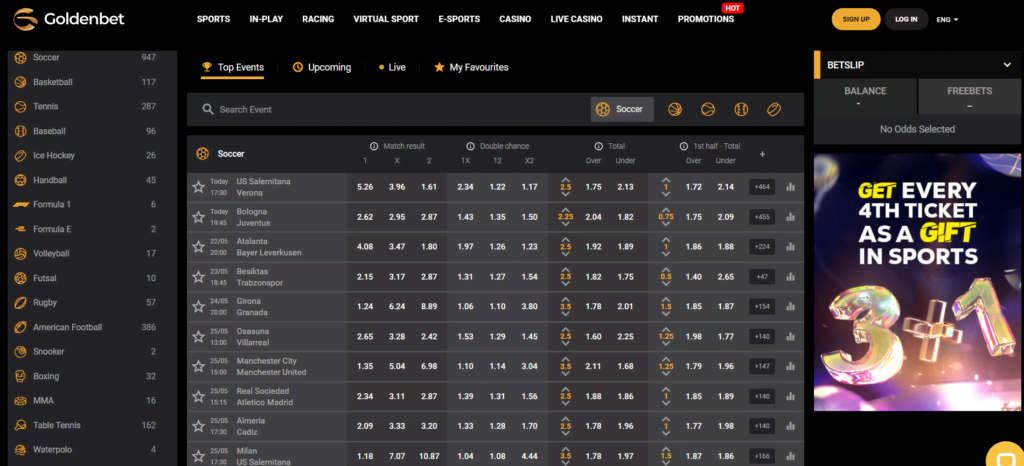The height and width of the screenshot is (466, 1024).
Task: Switch to the My Favourites tab
Action: [x=471, y=67]
